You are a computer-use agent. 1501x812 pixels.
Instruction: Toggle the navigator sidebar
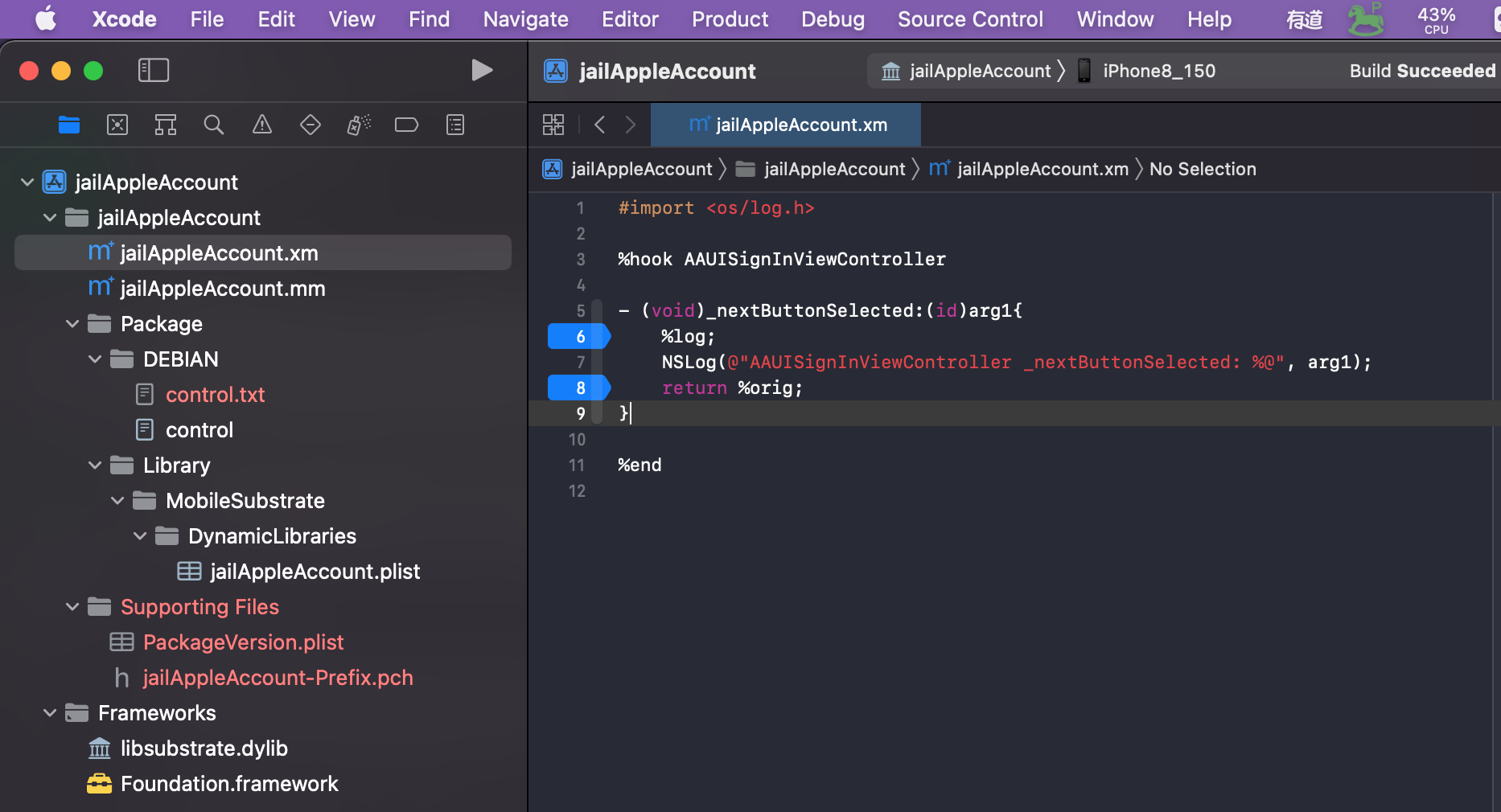click(x=154, y=71)
